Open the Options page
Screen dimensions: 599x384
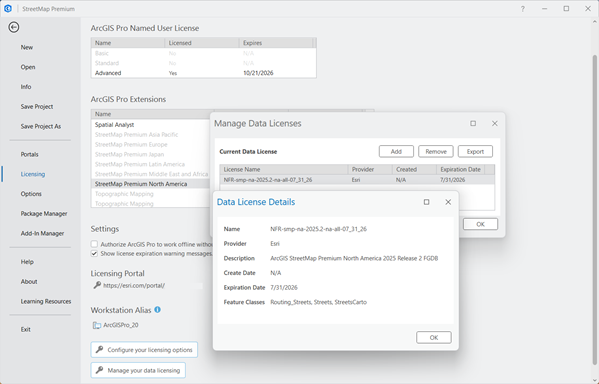pyautogui.click(x=31, y=194)
